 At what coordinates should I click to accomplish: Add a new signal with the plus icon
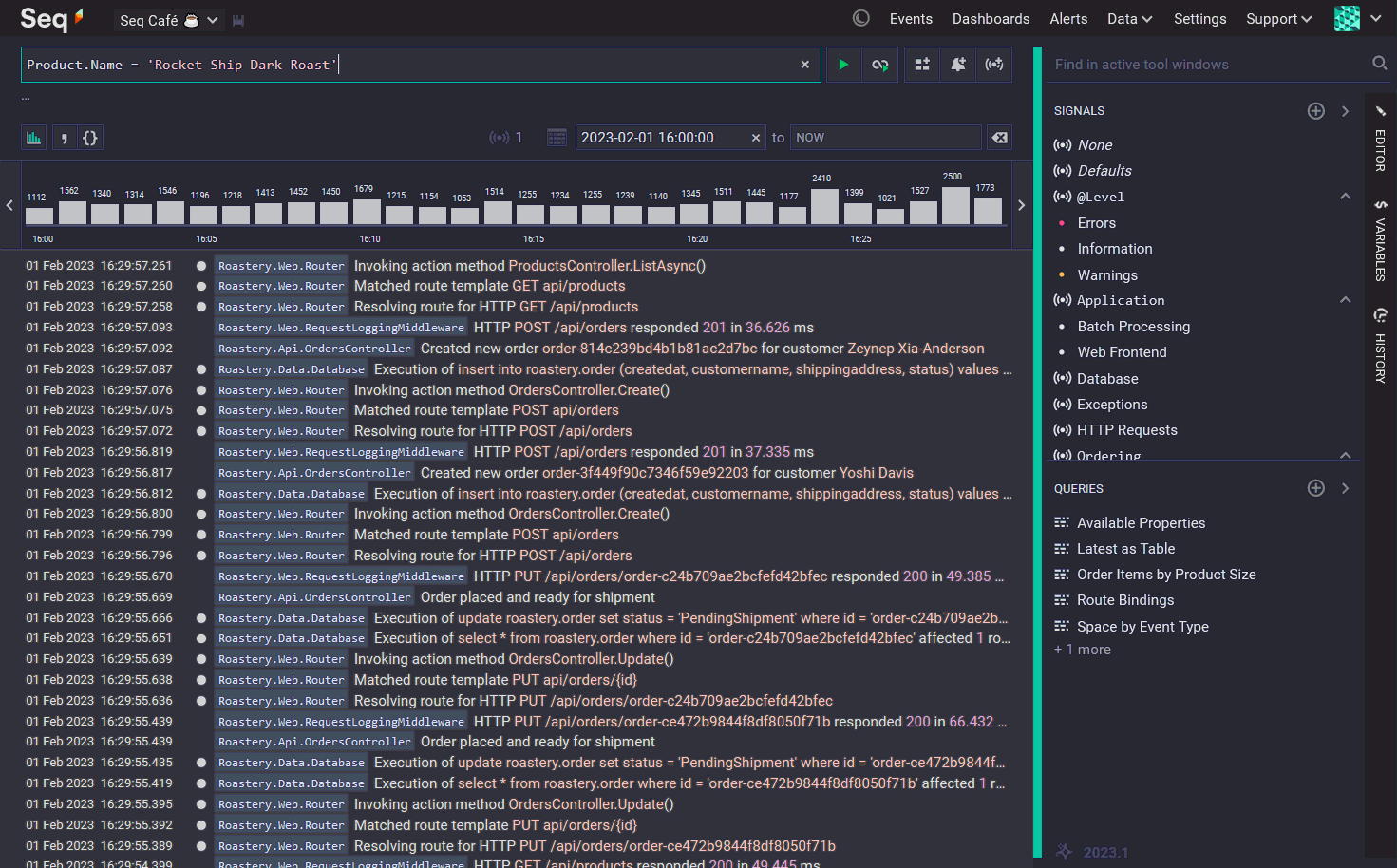pyautogui.click(x=1316, y=111)
